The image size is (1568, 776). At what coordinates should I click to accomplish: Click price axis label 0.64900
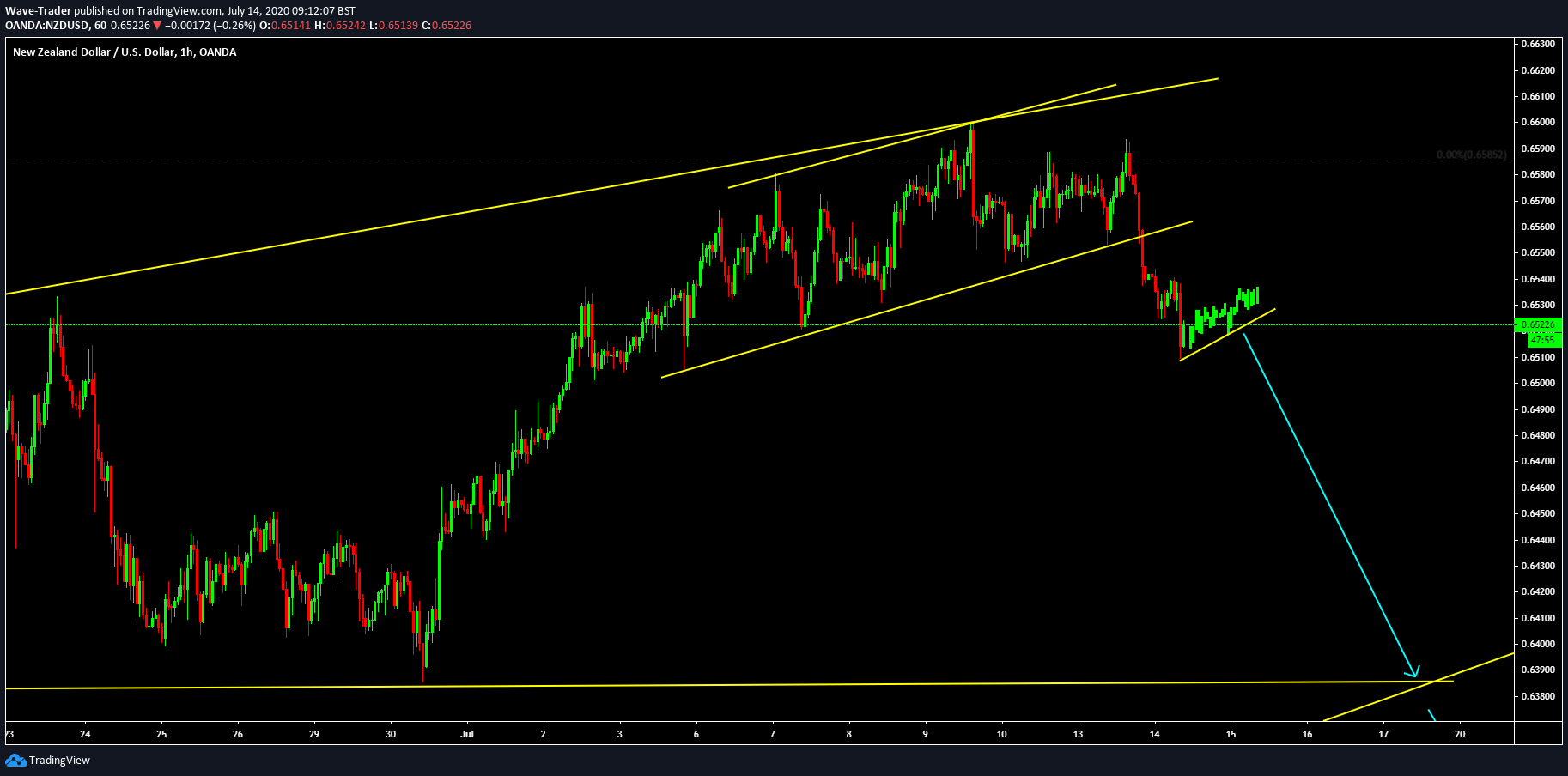(1537, 409)
